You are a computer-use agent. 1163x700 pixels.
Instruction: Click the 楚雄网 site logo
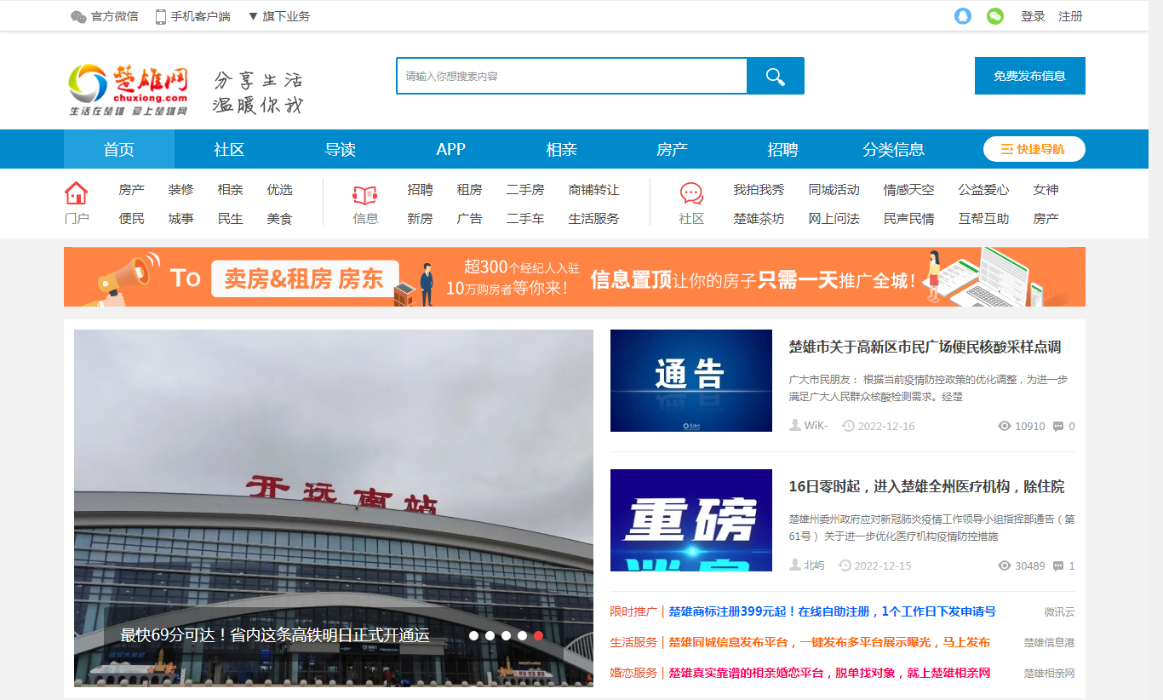(x=129, y=89)
